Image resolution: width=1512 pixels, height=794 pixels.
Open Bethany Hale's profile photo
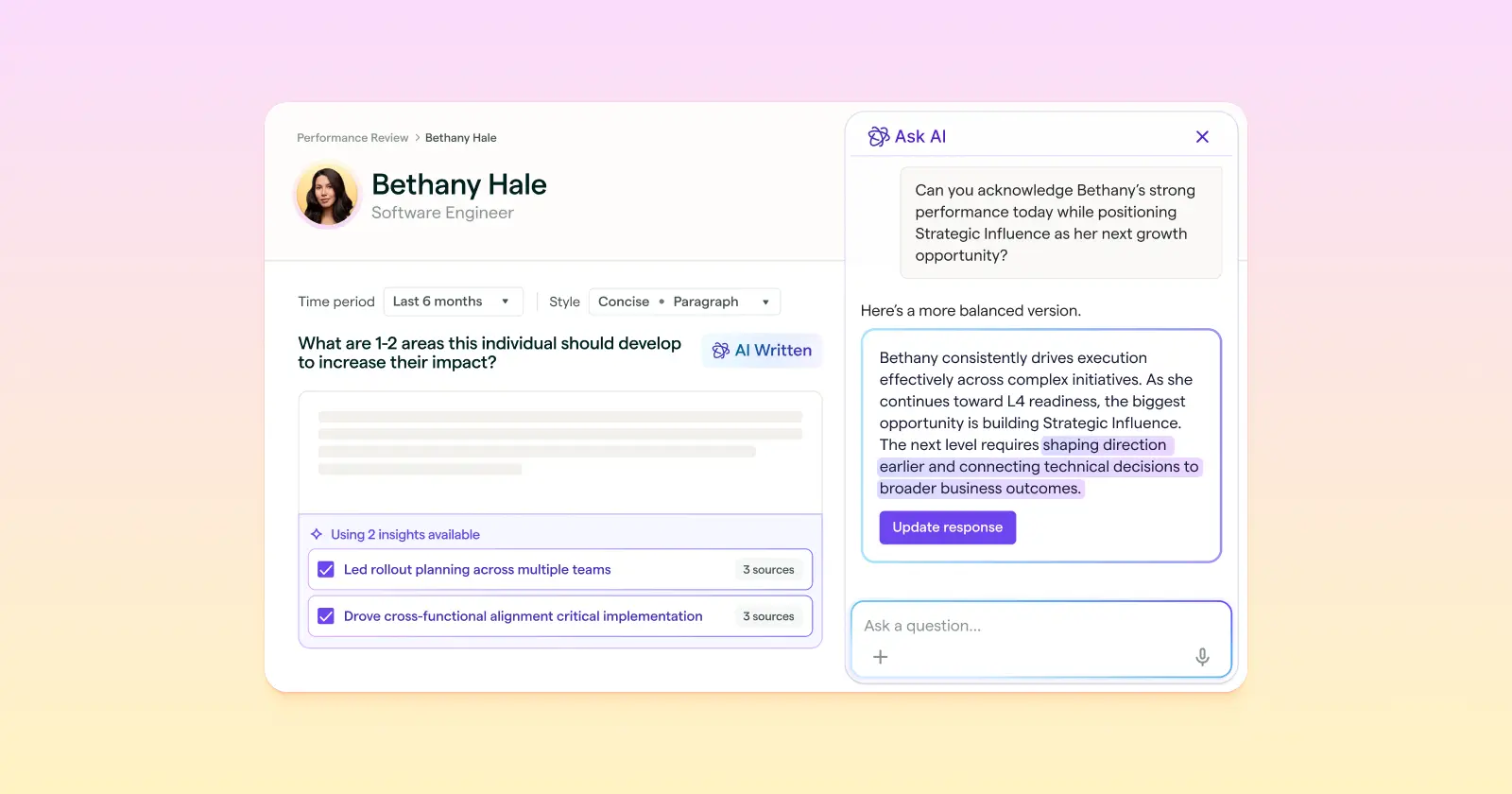[327, 196]
